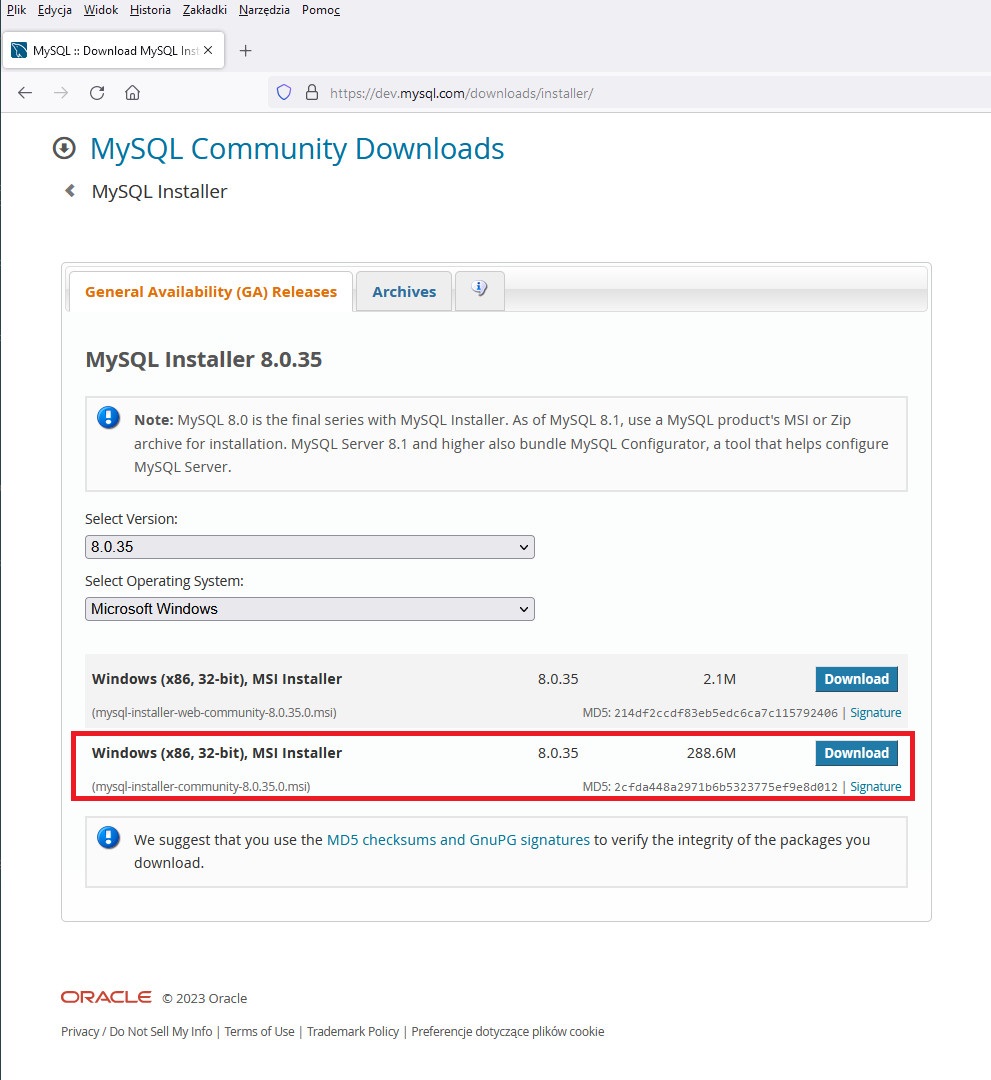Download the 2.1M web community installer
This screenshot has width=991, height=1080.
tap(856, 679)
